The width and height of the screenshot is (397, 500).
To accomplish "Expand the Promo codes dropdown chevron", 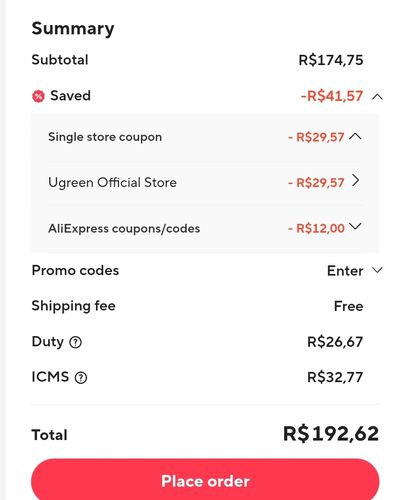I will point(377,270).
